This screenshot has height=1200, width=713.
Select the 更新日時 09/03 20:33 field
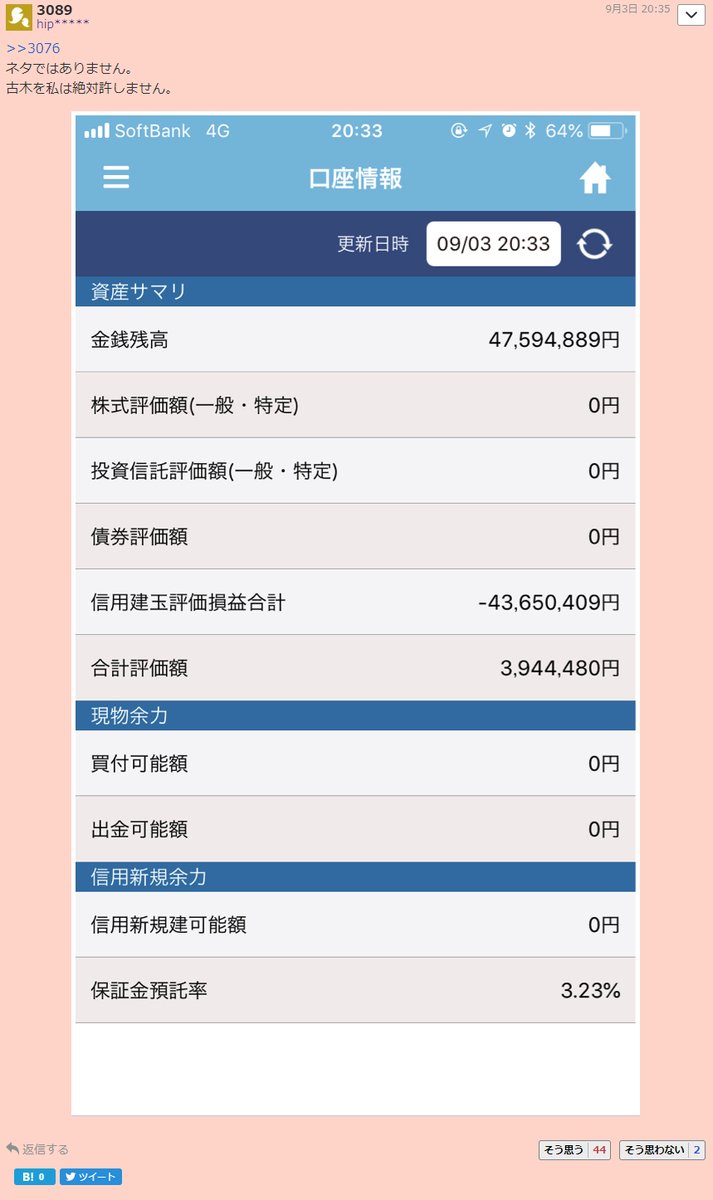[x=493, y=244]
